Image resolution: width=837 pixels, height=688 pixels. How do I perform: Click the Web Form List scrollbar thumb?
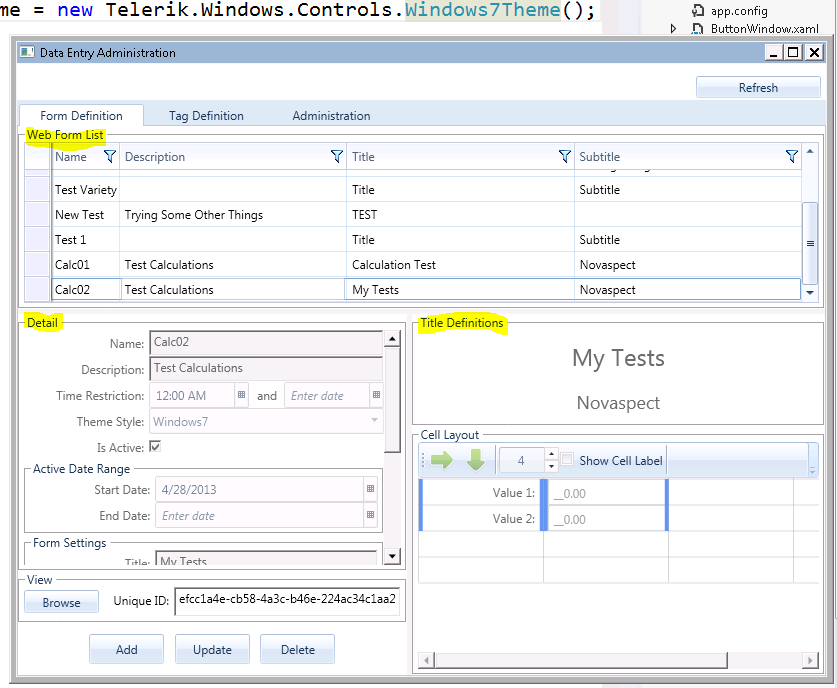[810, 243]
